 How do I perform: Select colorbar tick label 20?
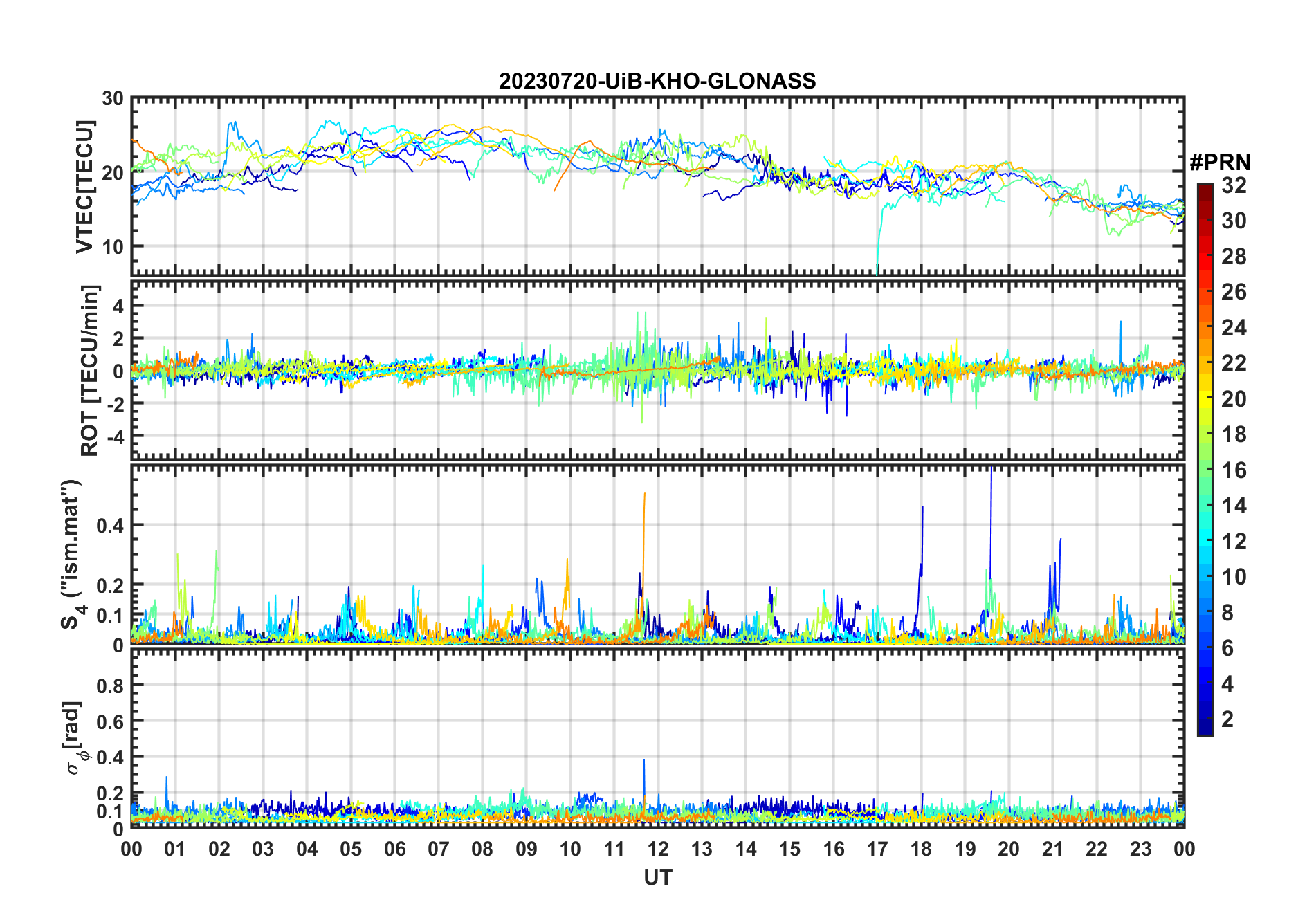[1234, 398]
